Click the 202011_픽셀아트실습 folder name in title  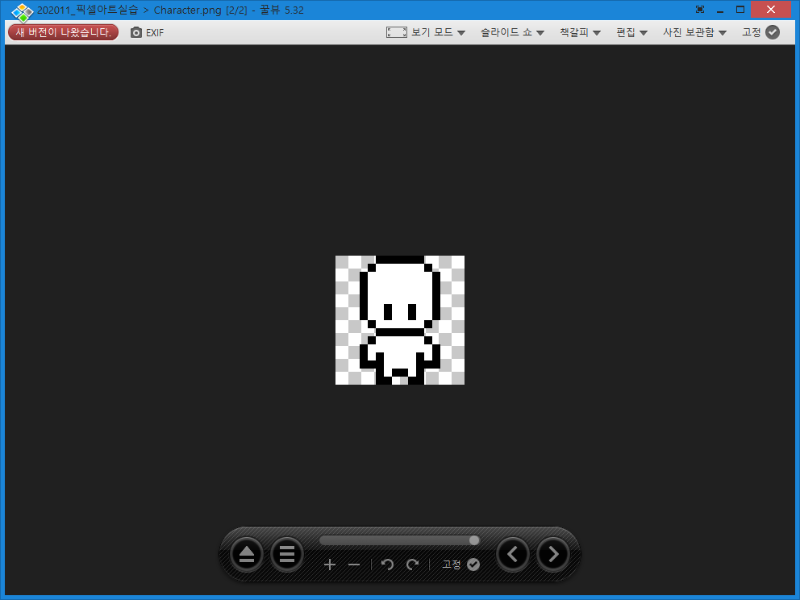(x=87, y=10)
